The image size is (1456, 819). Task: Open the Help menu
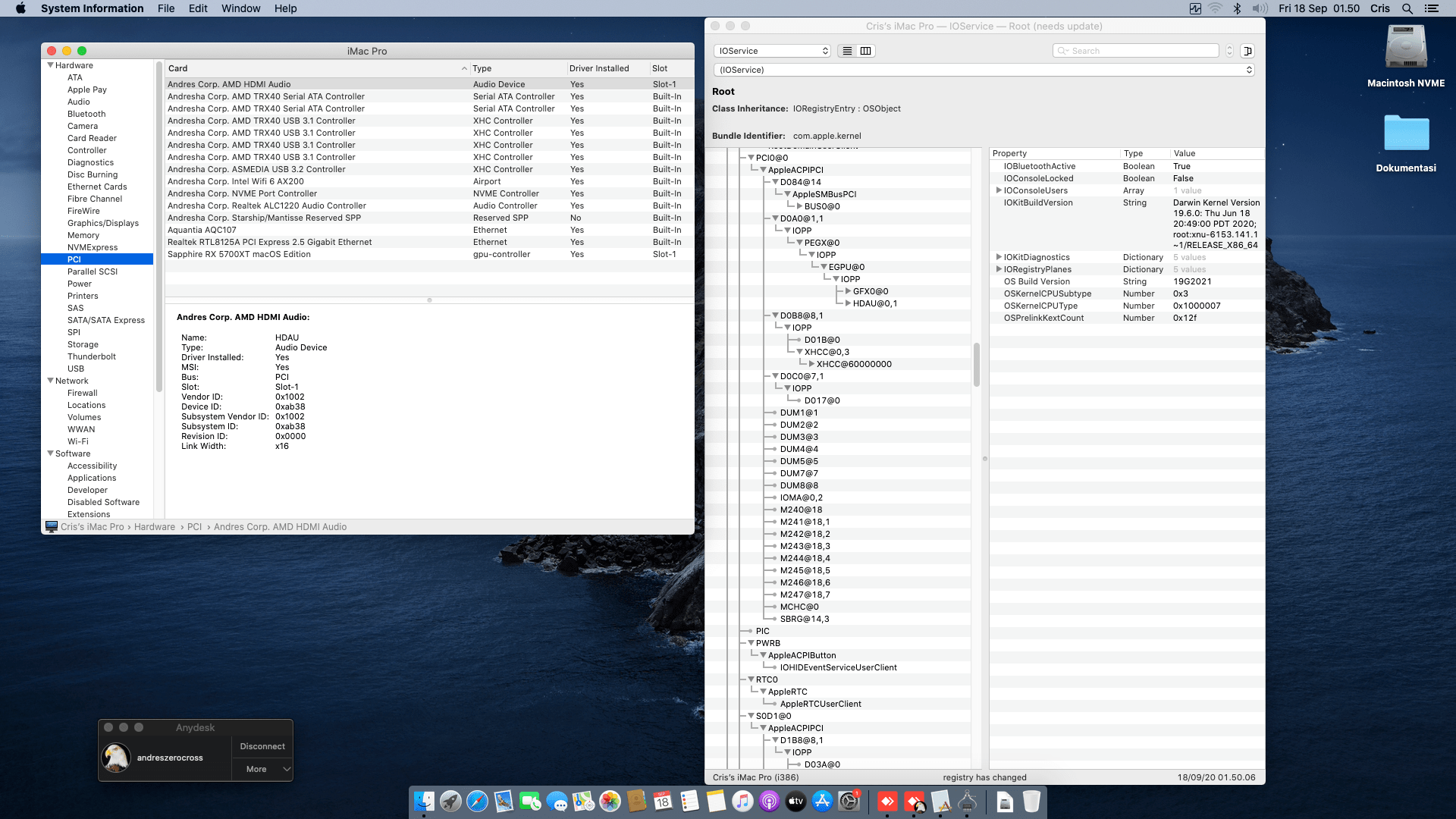click(285, 8)
